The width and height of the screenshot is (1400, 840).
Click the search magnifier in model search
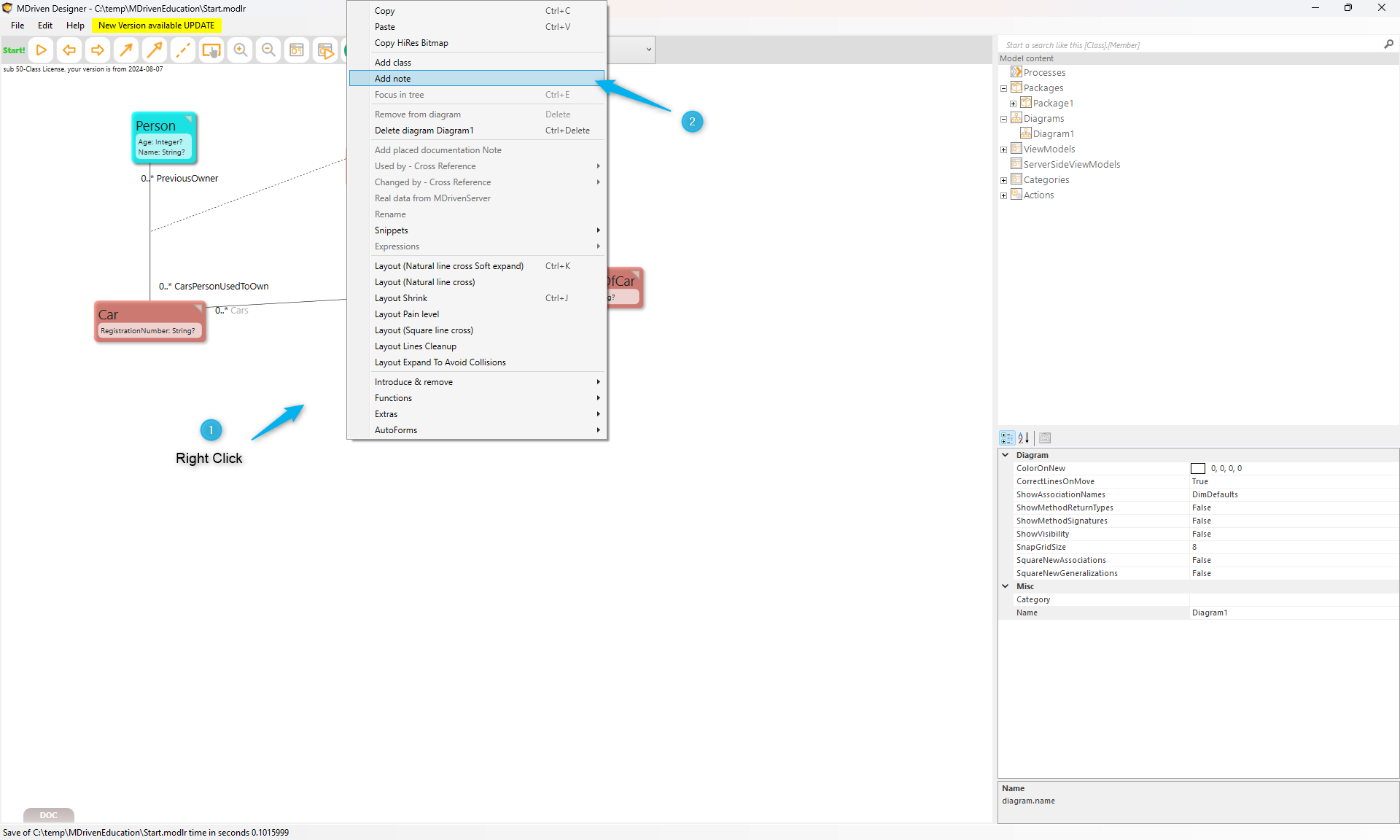[x=1388, y=44]
